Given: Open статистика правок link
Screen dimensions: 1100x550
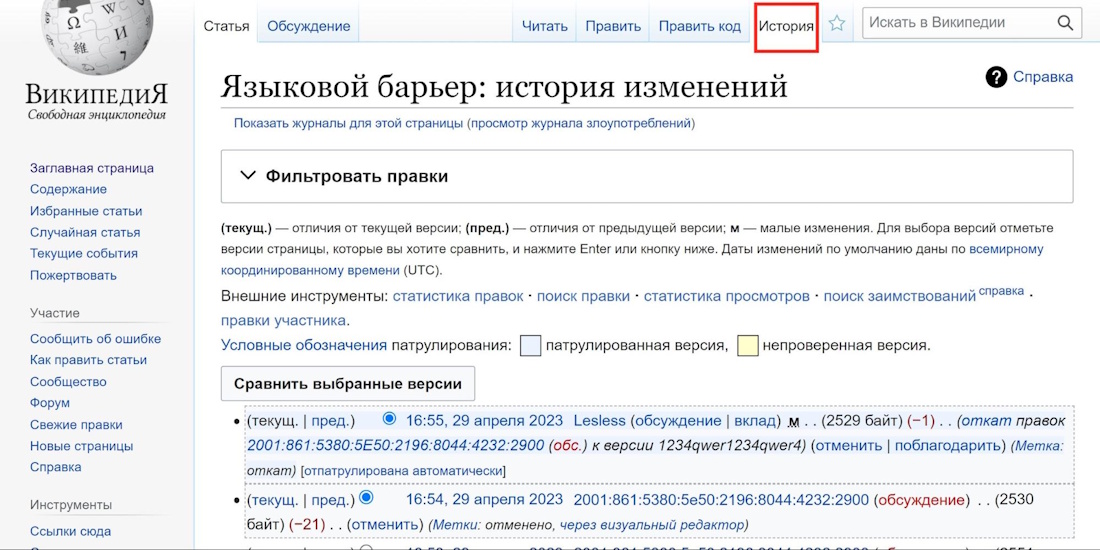Looking at the screenshot, I should 458,296.
